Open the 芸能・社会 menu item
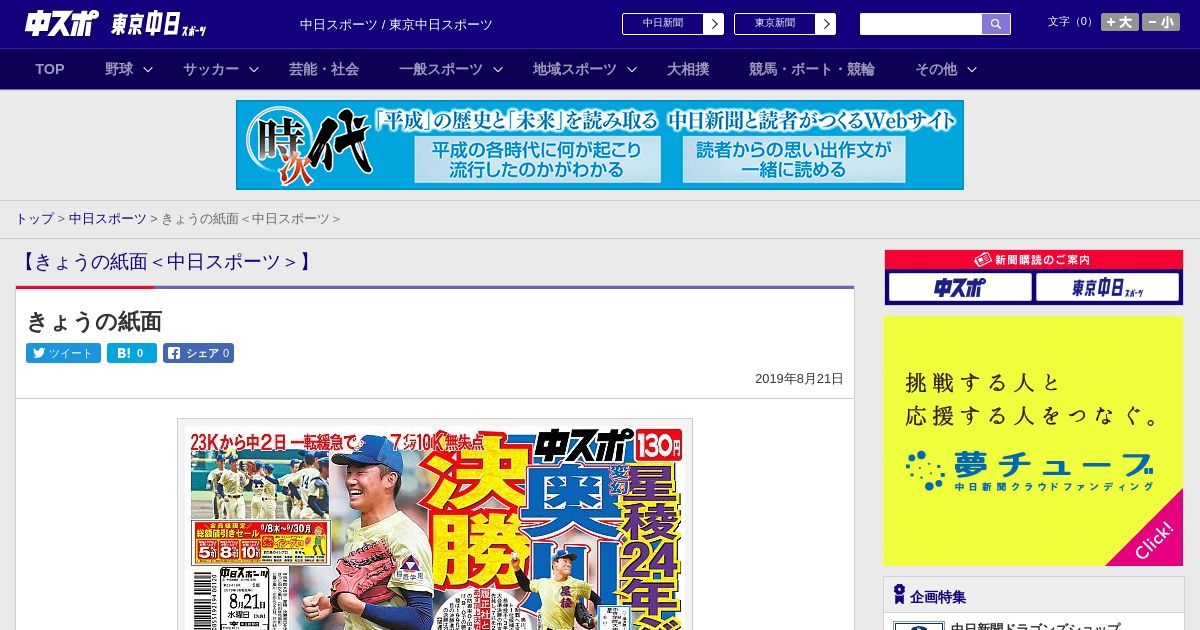 (x=324, y=69)
